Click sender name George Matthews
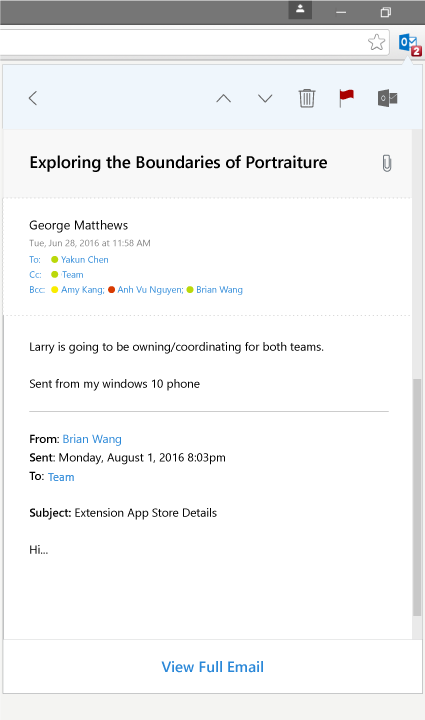425x720 pixels. tap(78, 225)
